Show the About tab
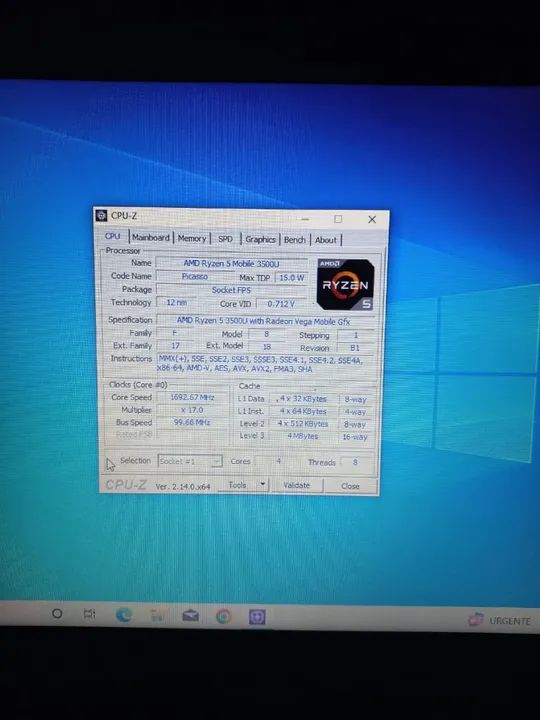The height and width of the screenshot is (720, 540). pyautogui.click(x=326, y=240)
